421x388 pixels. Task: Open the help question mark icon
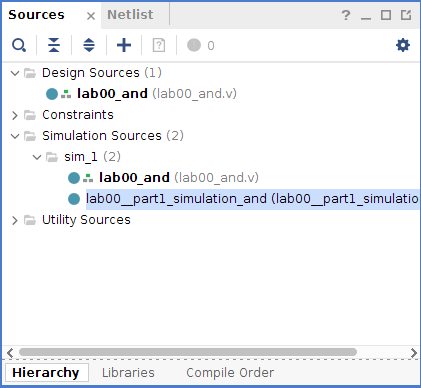[x=346, y=15]
